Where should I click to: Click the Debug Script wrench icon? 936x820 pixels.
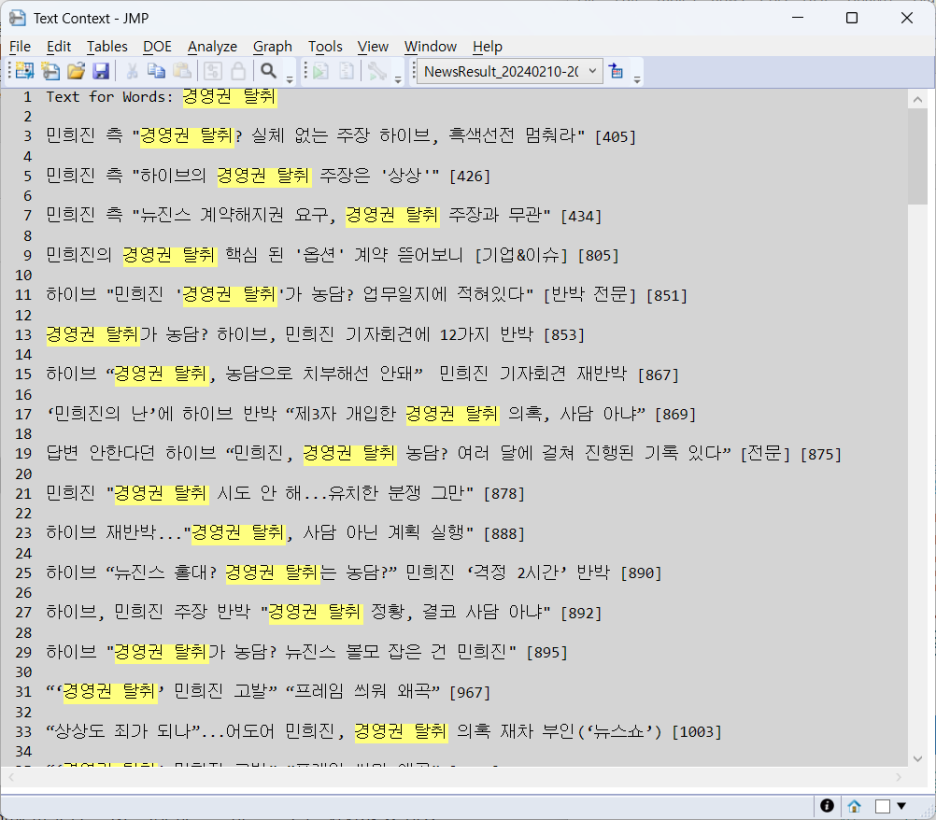coord(377,71)
